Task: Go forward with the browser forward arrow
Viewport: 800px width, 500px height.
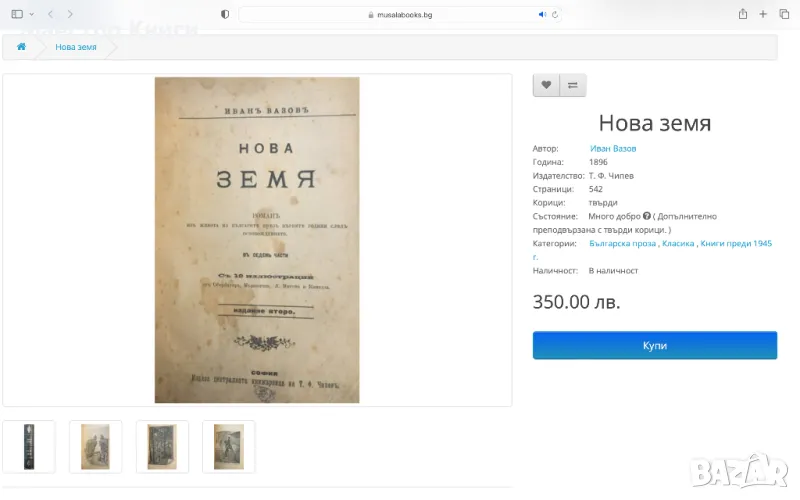Action: (x=70, y=14)
